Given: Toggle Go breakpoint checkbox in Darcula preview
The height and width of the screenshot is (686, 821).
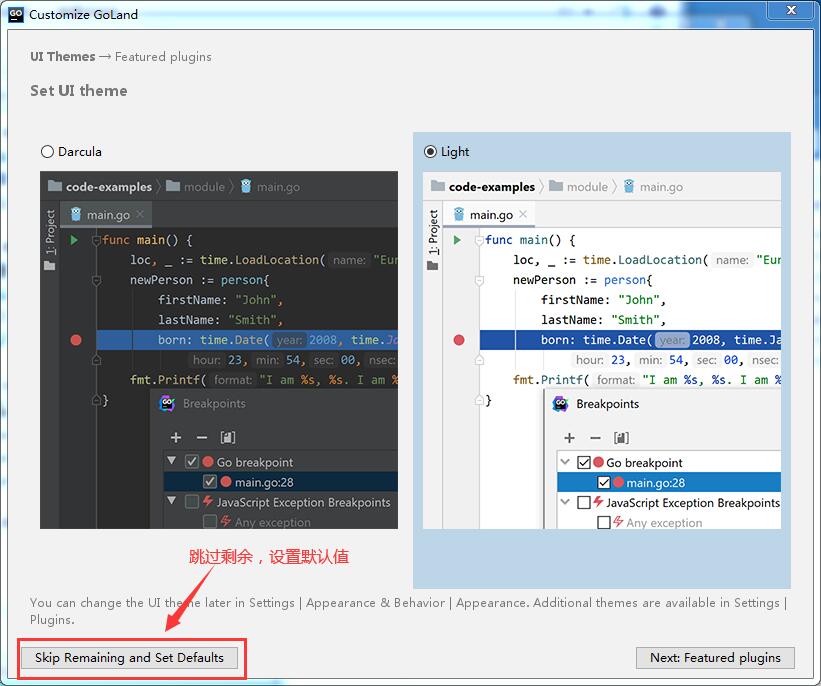Looking at the screenshot, I should (x=192, y=462).
